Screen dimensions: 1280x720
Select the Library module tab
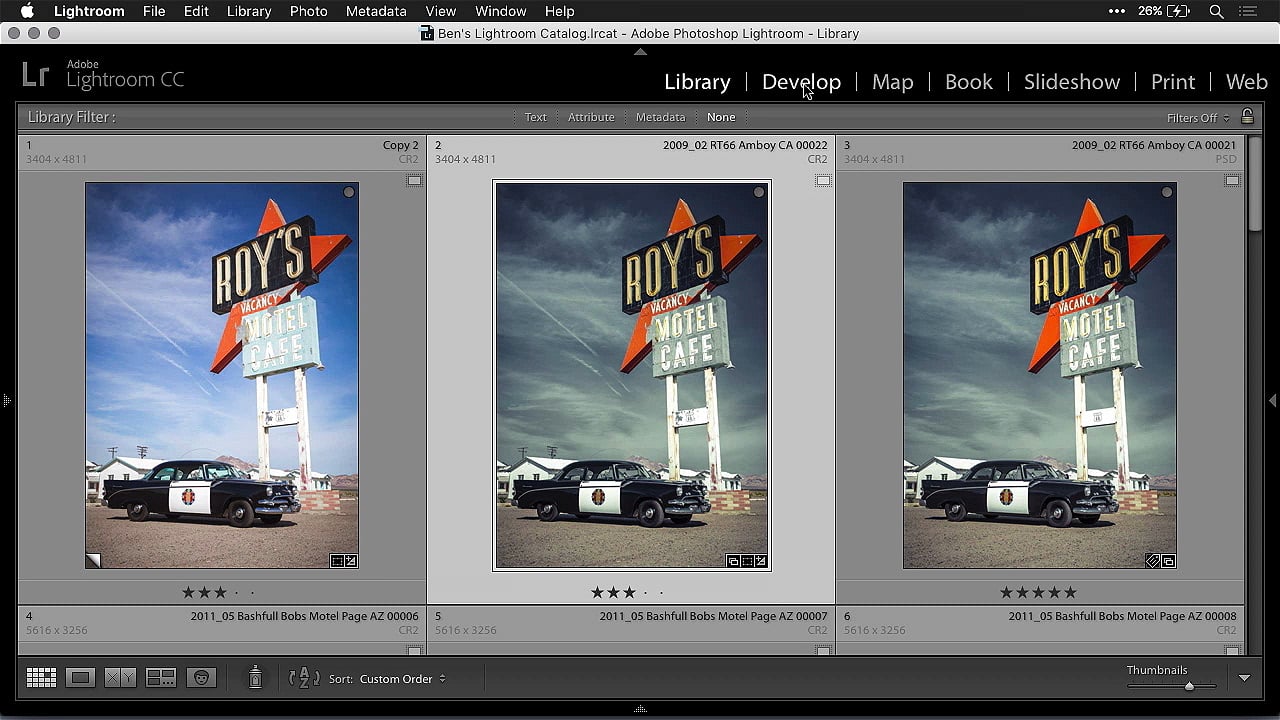(x=697, y=82)
